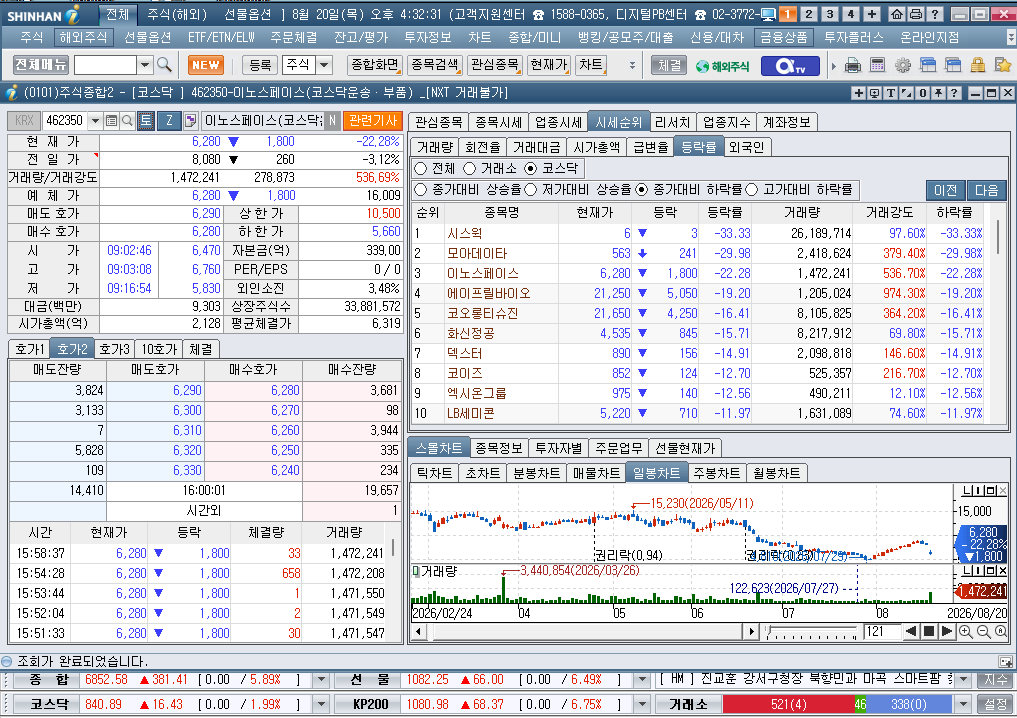Open stock code 462350 dropdown arrow
Image resolution: width=1017 pixels, height=718 pixels.
coord(95,121)
